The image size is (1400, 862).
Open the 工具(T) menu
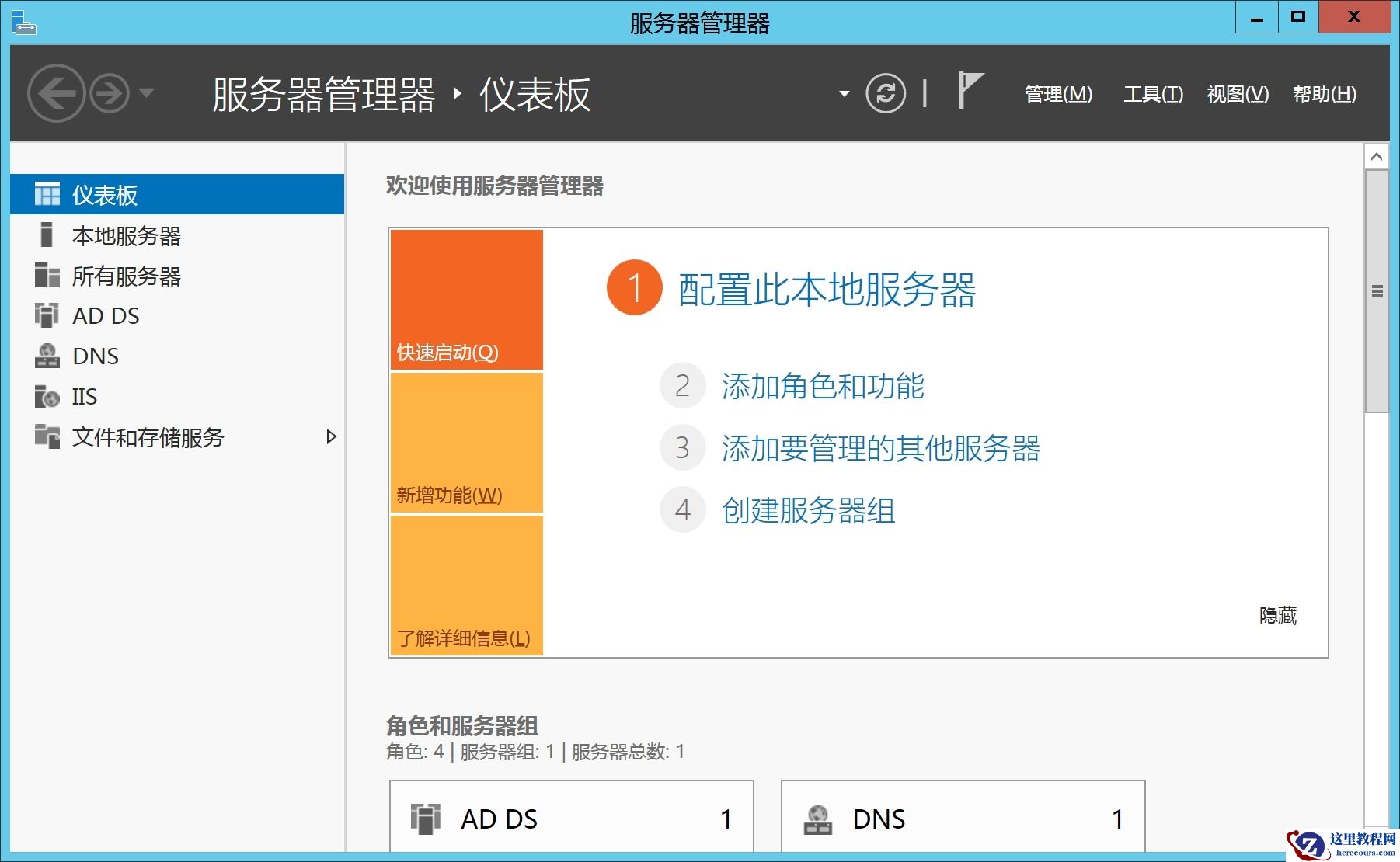click(1152, 94)
